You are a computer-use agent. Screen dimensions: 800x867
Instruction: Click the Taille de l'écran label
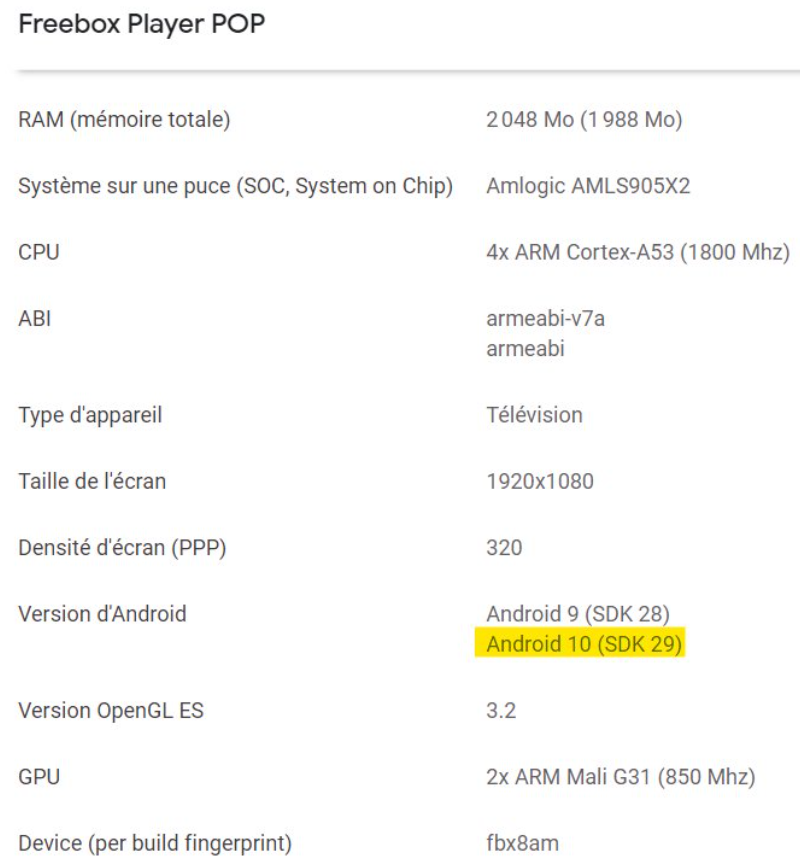click(x=92, y=481)
